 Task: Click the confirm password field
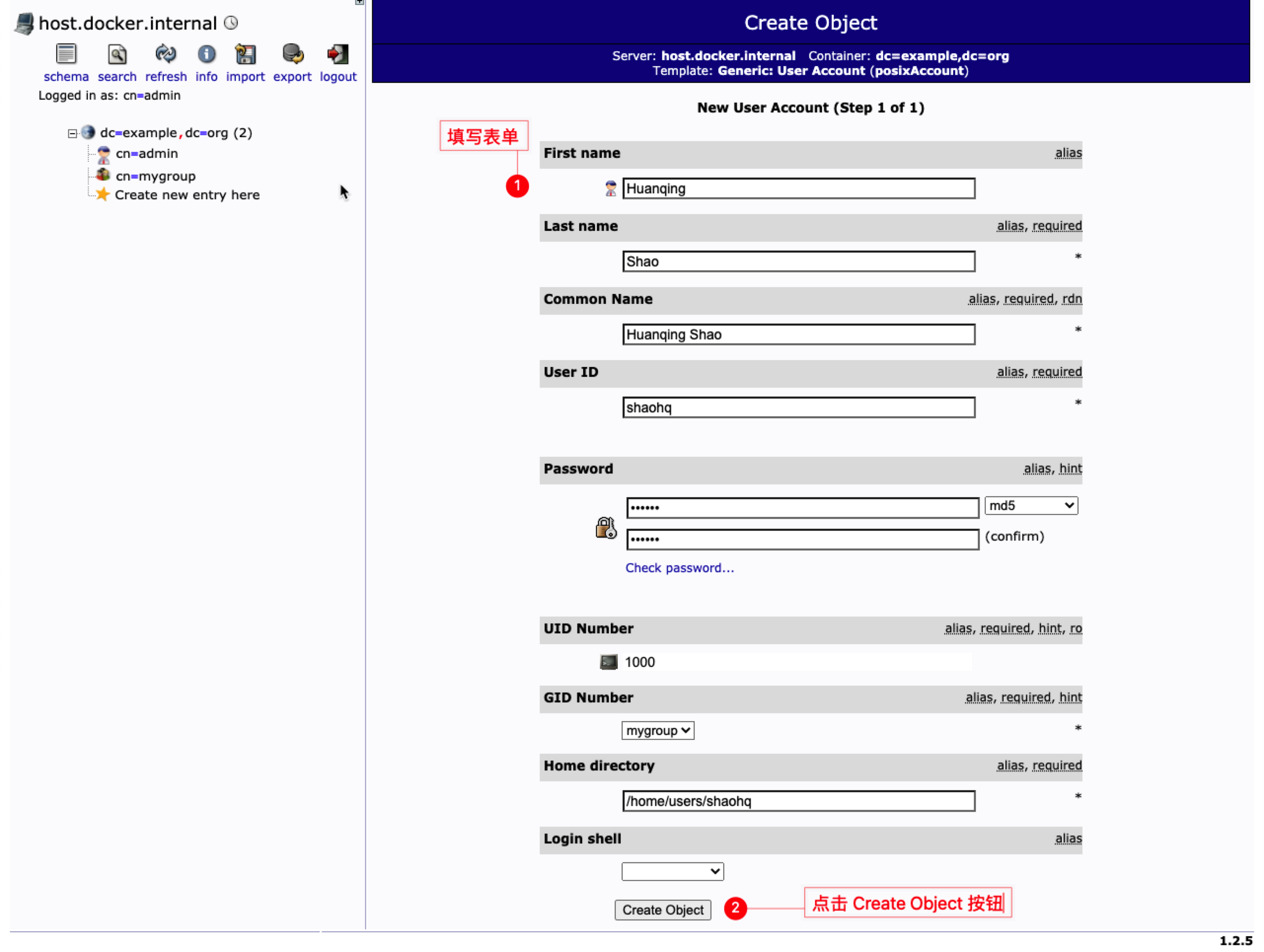pos(803,539)
